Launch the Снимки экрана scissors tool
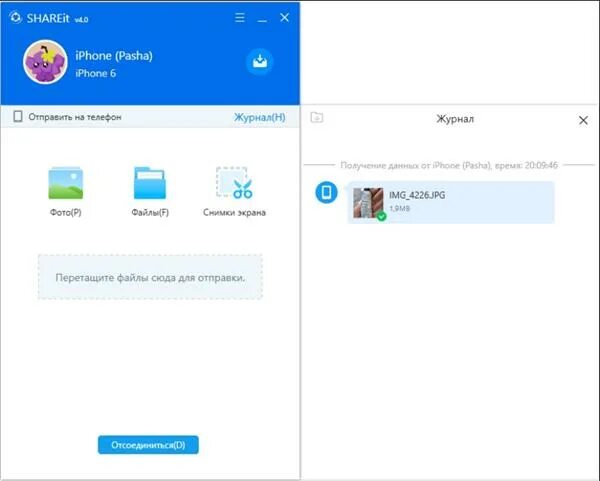Screen dimensions: 600x481 (234, 183)
